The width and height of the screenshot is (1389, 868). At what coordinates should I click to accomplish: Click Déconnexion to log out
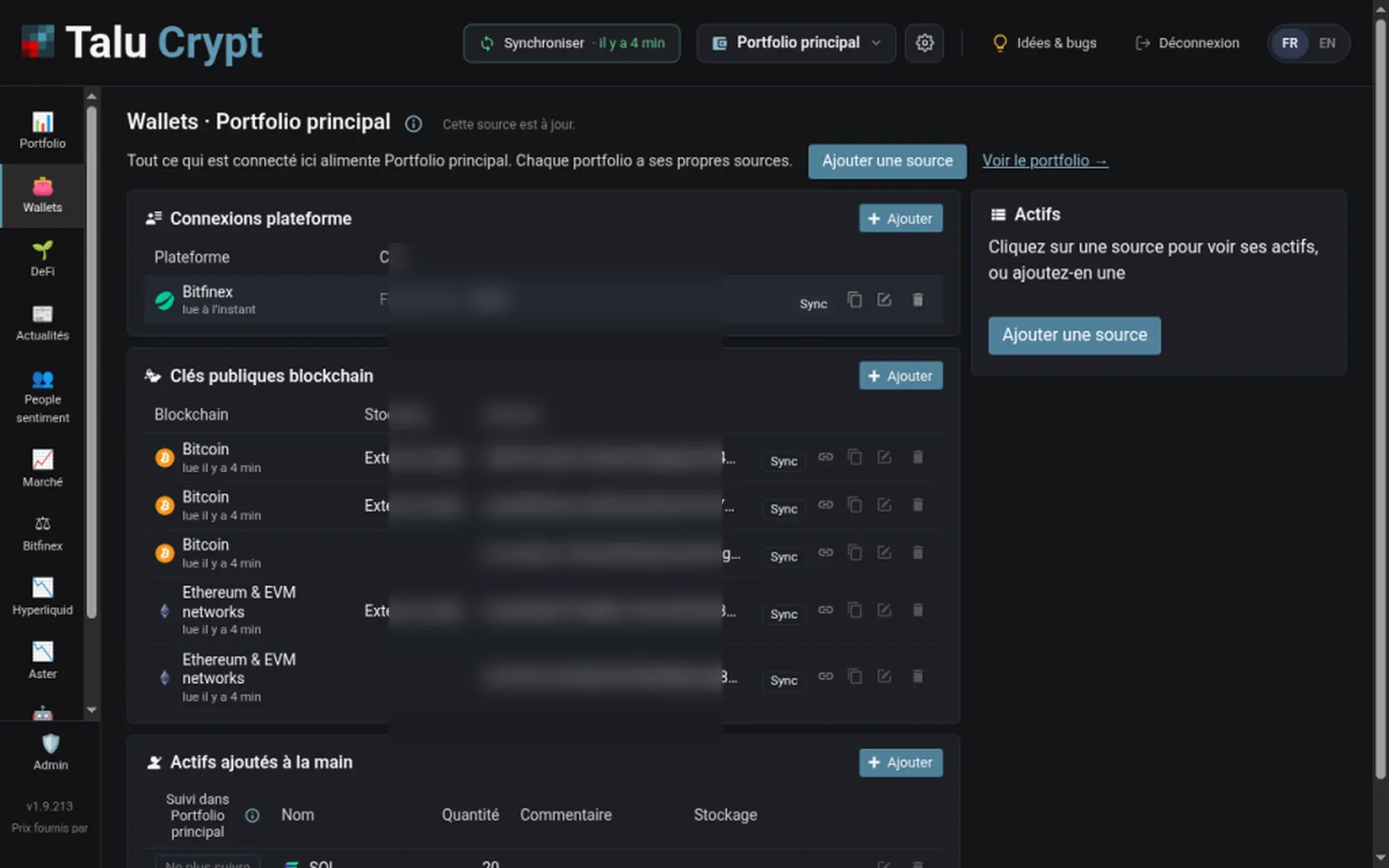1187,43
